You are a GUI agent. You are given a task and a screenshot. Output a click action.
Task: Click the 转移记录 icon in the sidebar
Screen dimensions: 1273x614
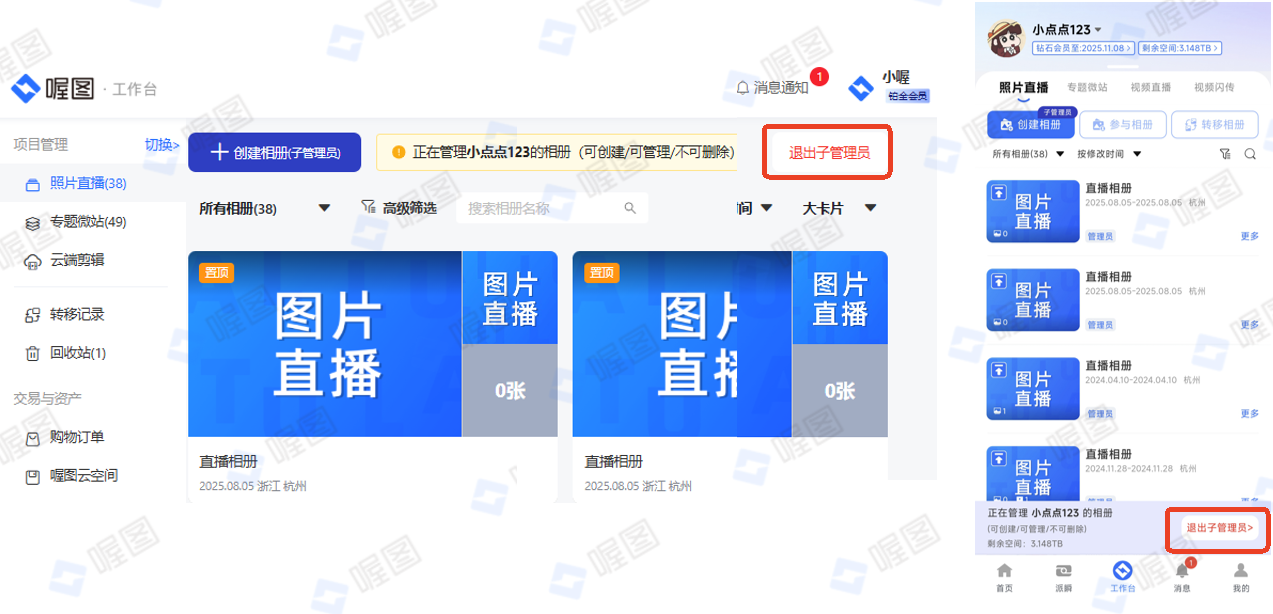click(x=32, y=315)
